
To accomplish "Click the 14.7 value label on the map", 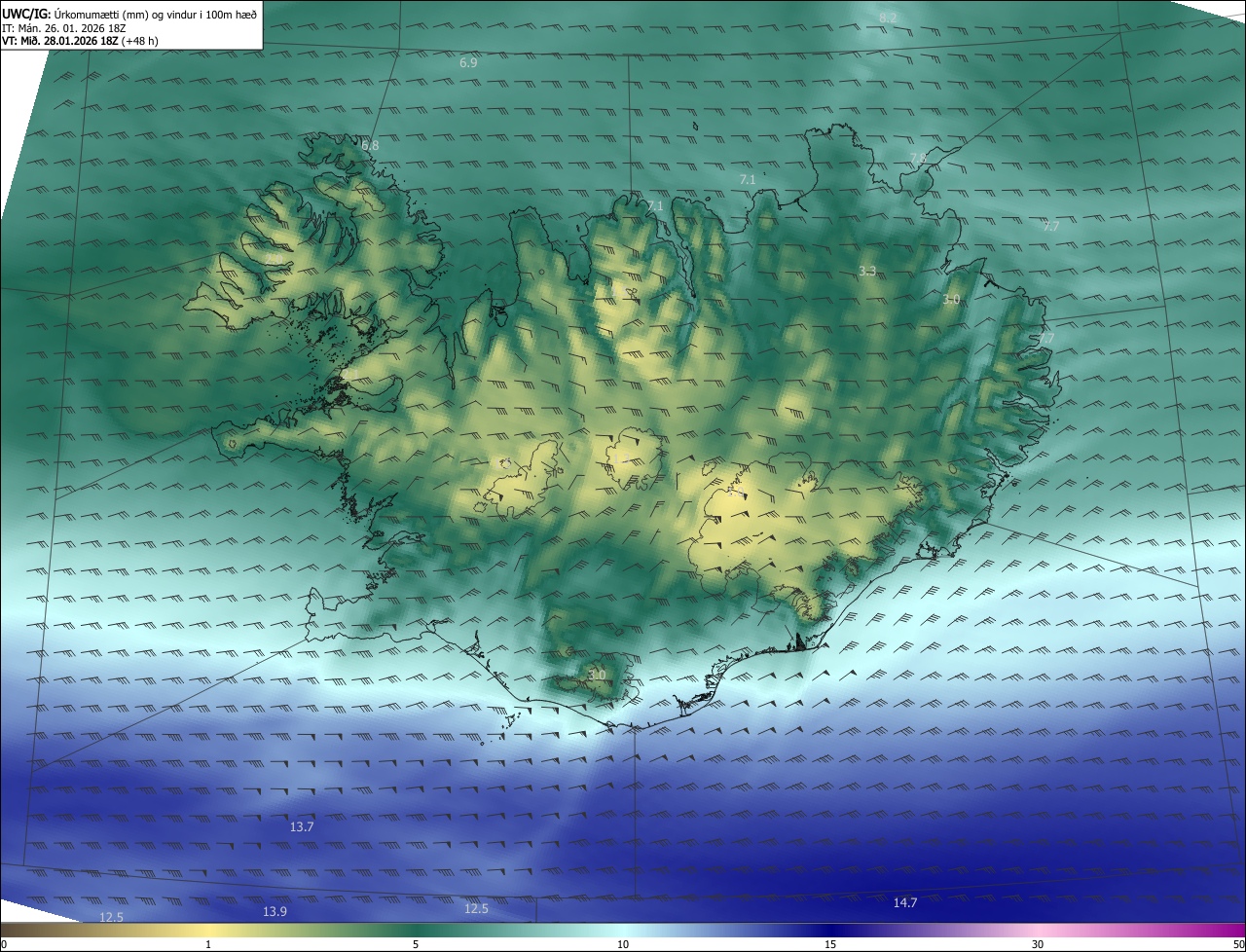I will pos(905,903).
